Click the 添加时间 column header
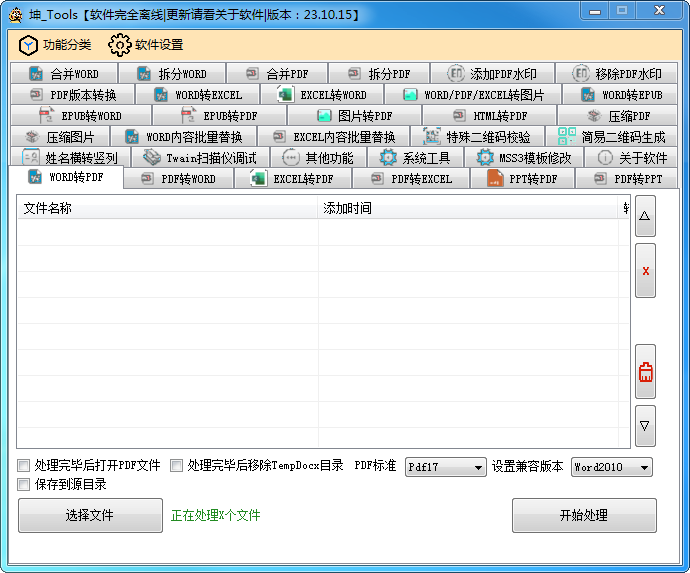The width and height of the screenshot is (690, 573). pos(467,208)
